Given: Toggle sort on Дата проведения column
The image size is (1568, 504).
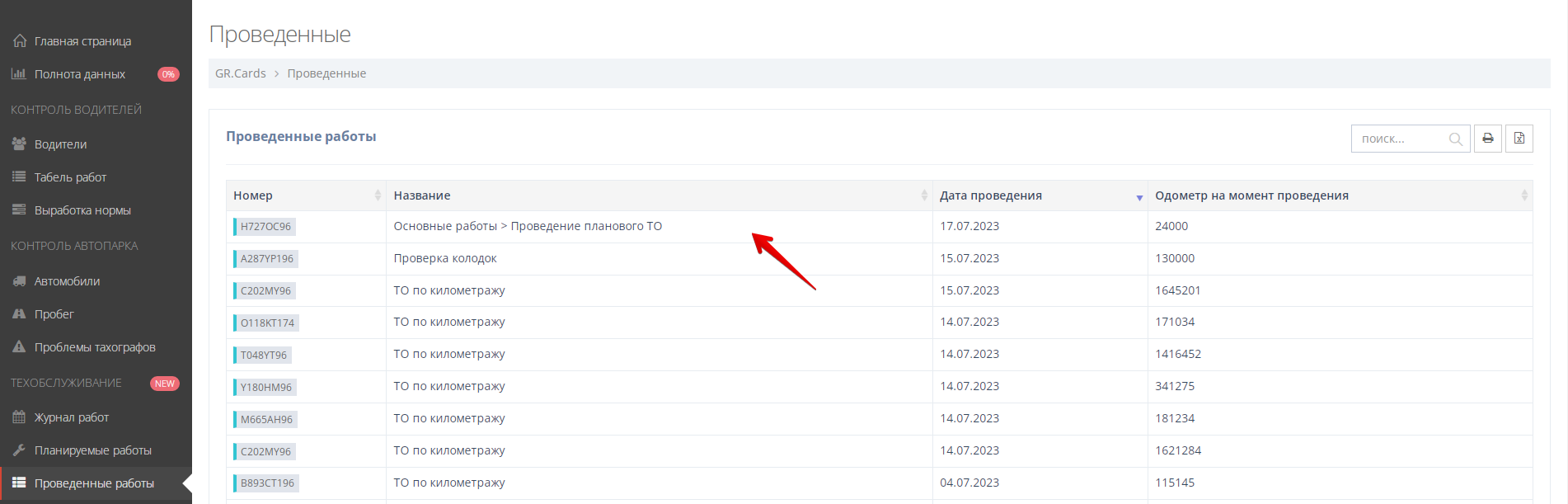Looking at the screenshot, I should pyautogui.click(x=1138, y=196).
